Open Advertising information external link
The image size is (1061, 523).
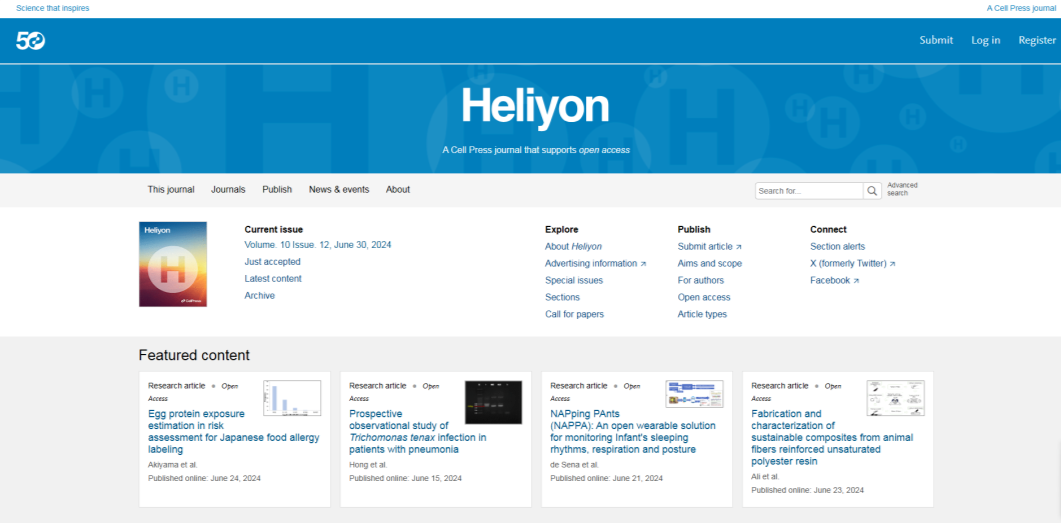point(595,263)
